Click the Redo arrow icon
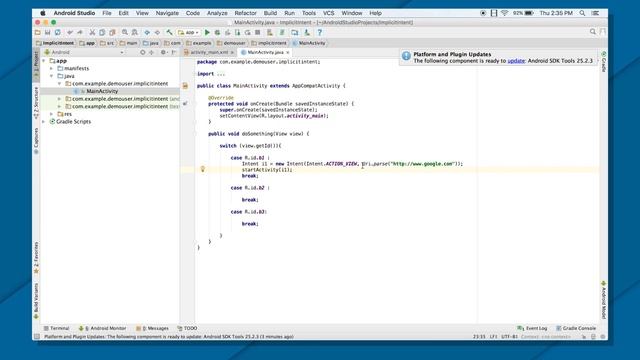Screen dimensions: 640x360 [80, 32]
